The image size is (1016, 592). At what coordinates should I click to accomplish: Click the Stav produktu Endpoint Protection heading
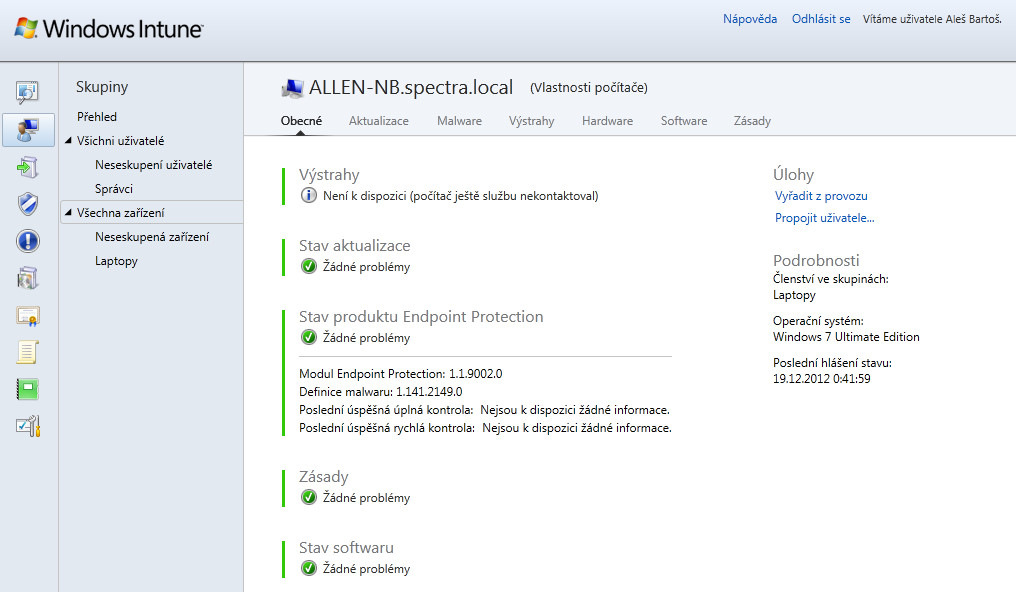point(421,316)
